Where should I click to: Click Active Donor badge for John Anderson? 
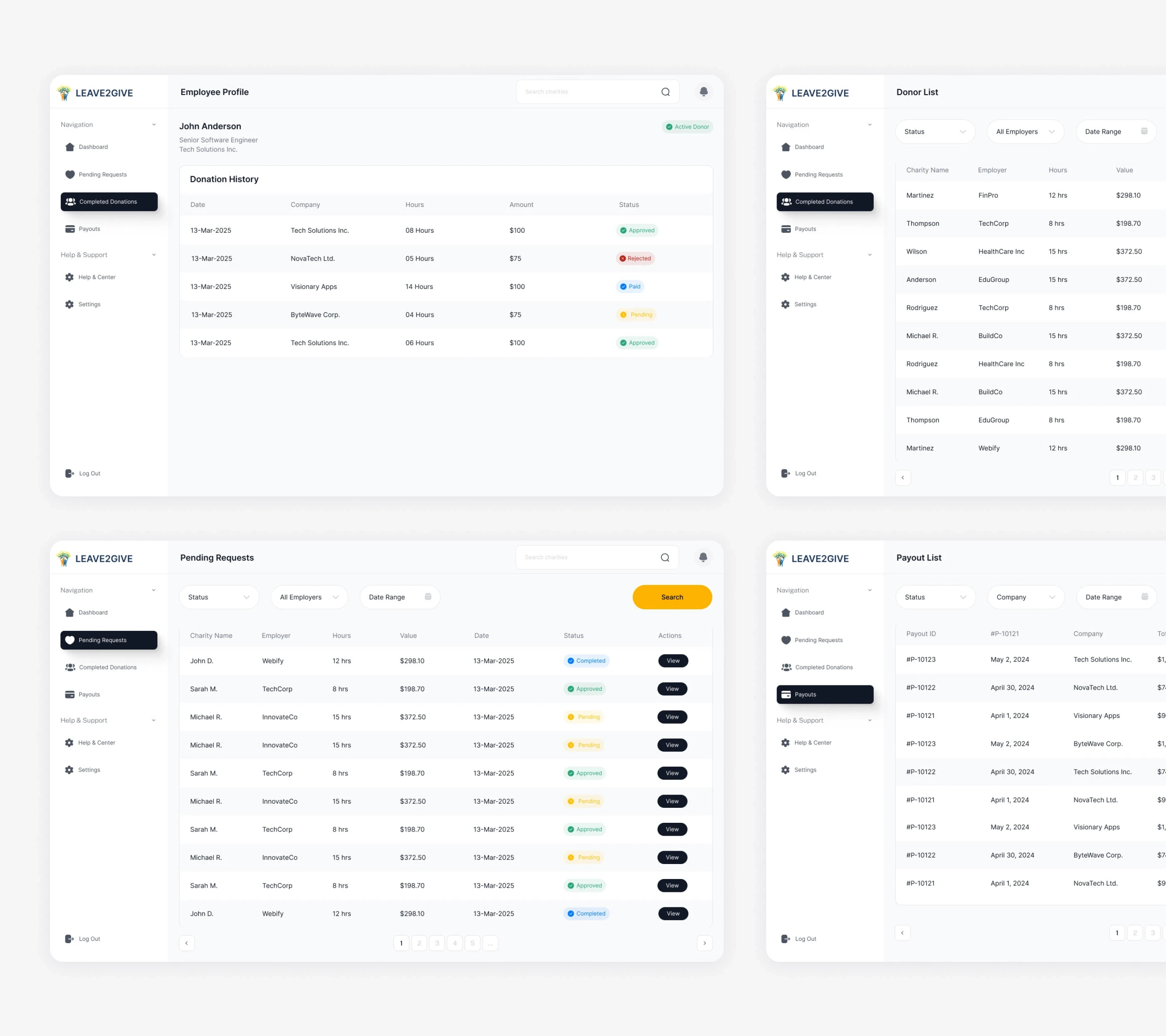pyautogui.click(x=688, y=127)
